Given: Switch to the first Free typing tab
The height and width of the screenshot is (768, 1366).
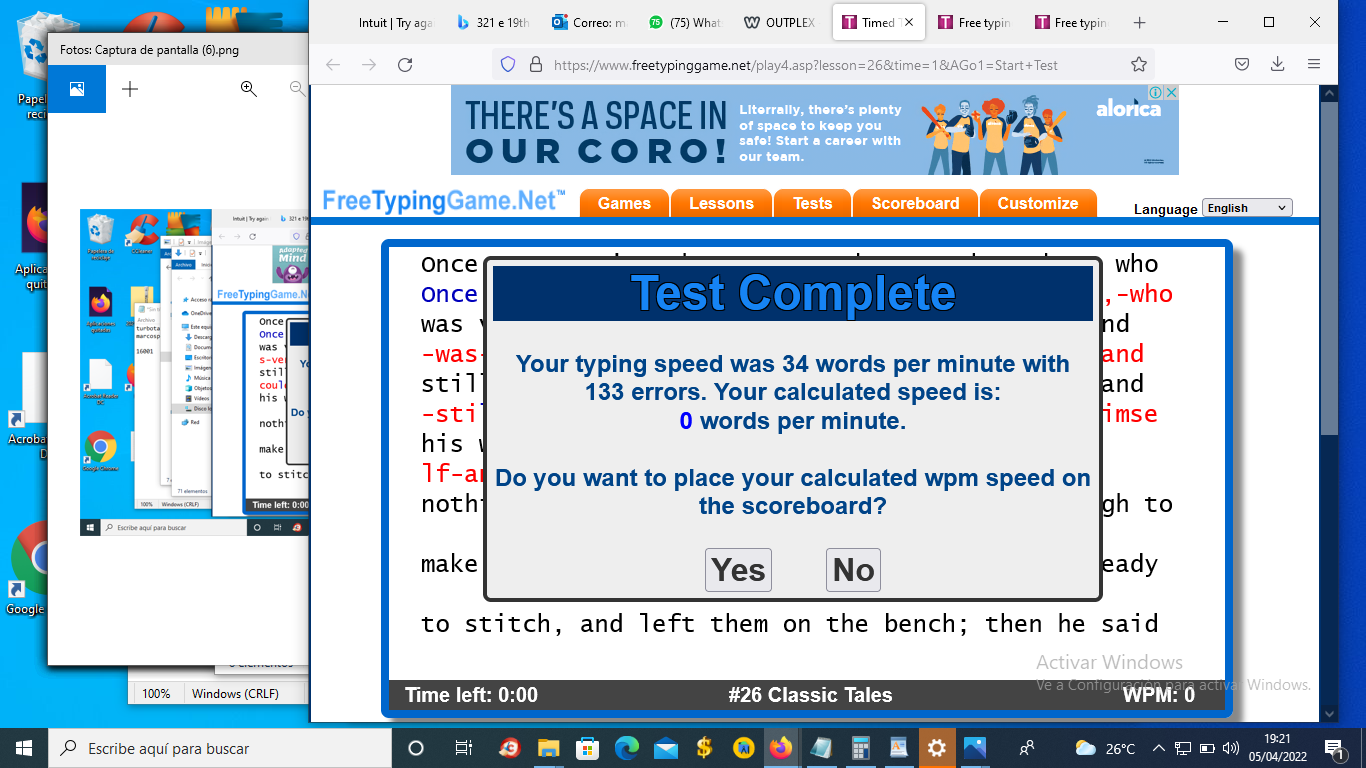Looking at the screenshot, I should point(974,22).
